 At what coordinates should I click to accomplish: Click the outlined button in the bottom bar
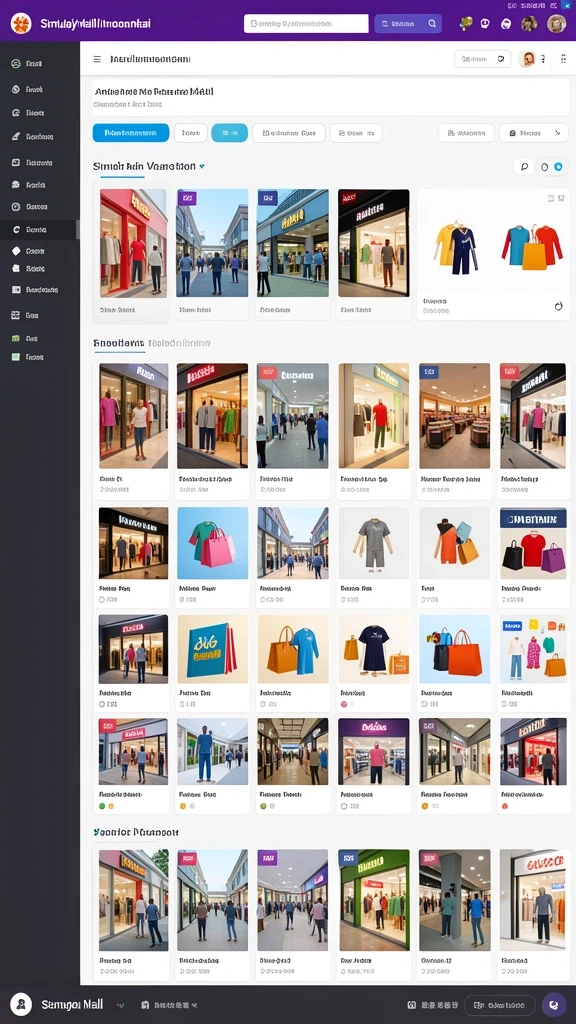click(500, 1005)
